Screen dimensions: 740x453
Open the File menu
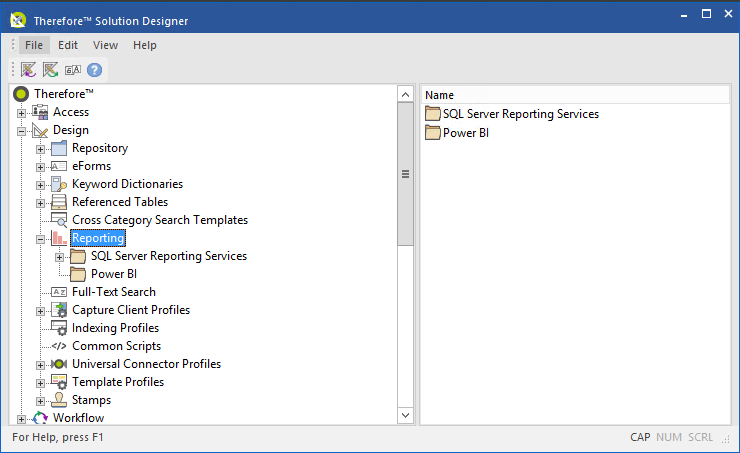(34, 45)
